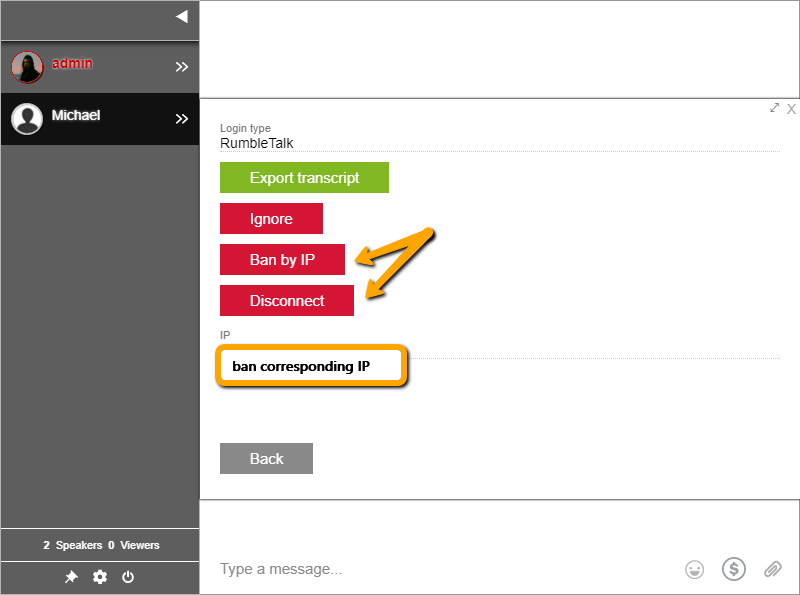Click Michael's profile avatar
The width and height of the screenshot is (800, 595).
[x=27, y=119]
